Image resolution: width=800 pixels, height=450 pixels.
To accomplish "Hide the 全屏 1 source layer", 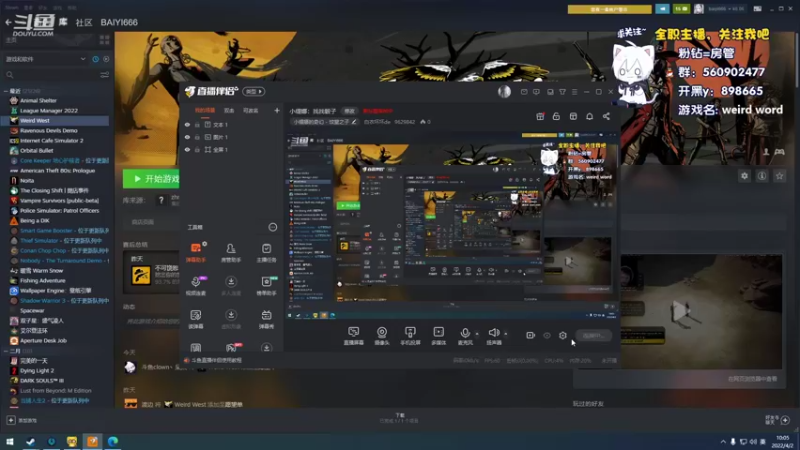I will 187,149.
